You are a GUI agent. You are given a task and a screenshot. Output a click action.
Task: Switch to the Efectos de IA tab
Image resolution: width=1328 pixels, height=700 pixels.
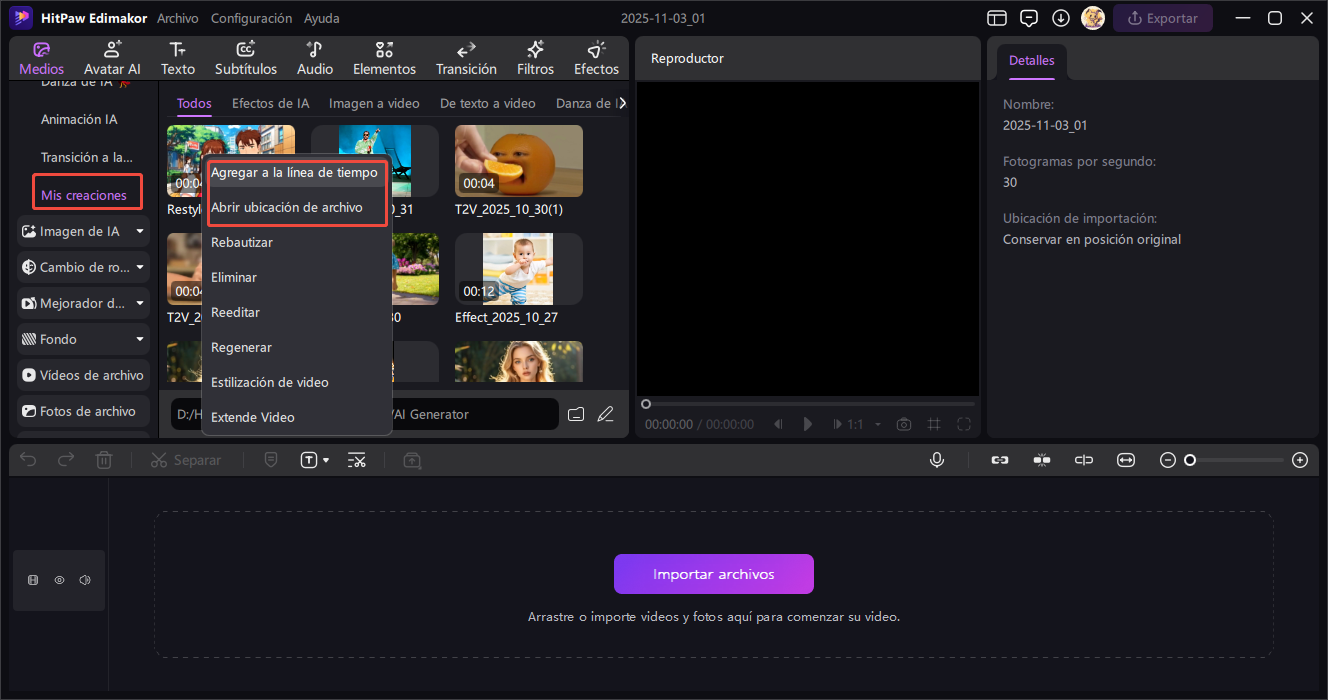pyautogui.click(x=270, y=103)
